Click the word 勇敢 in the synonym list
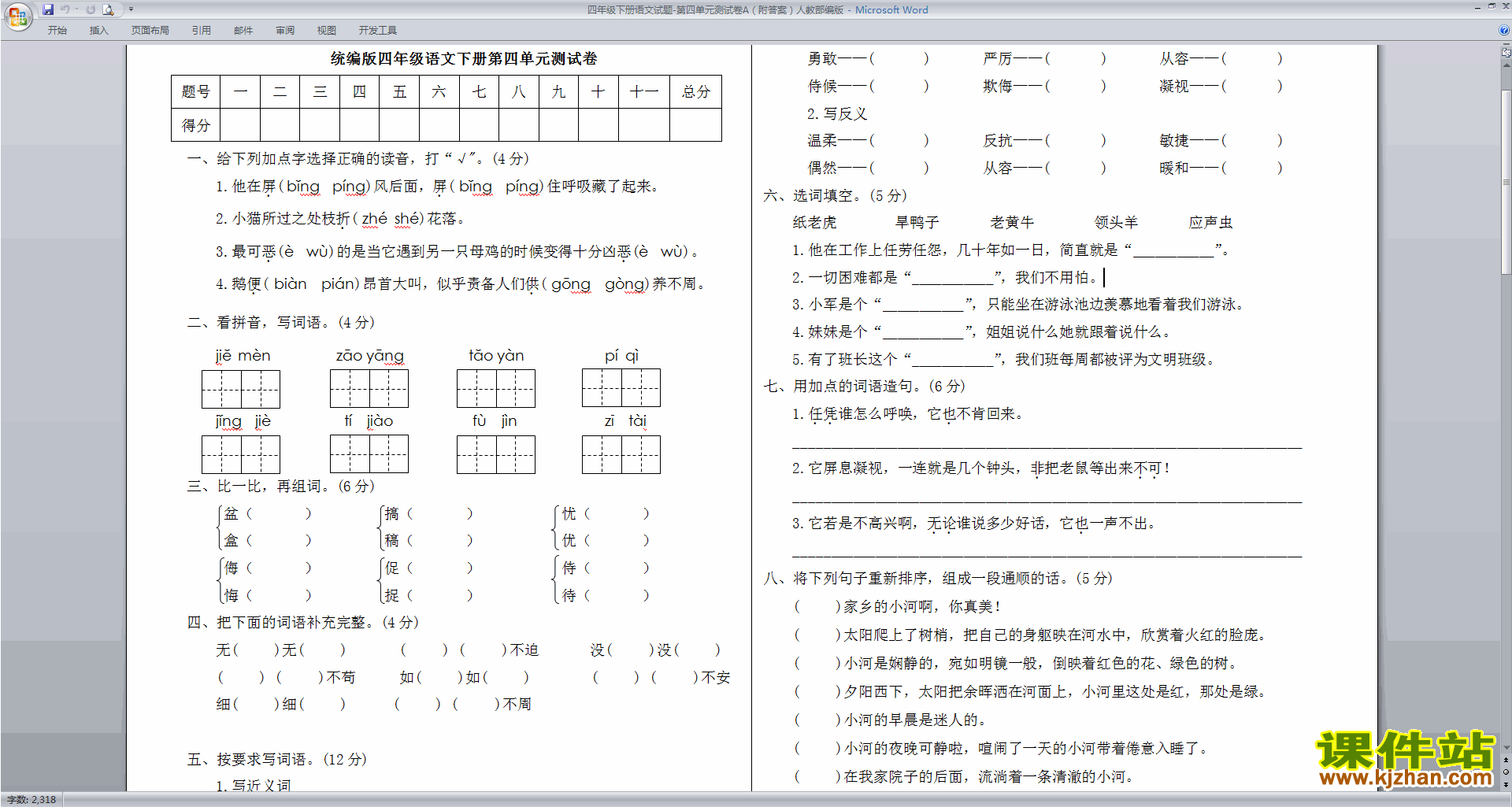Screen dimensions: 1512x807 click(822, 59)
